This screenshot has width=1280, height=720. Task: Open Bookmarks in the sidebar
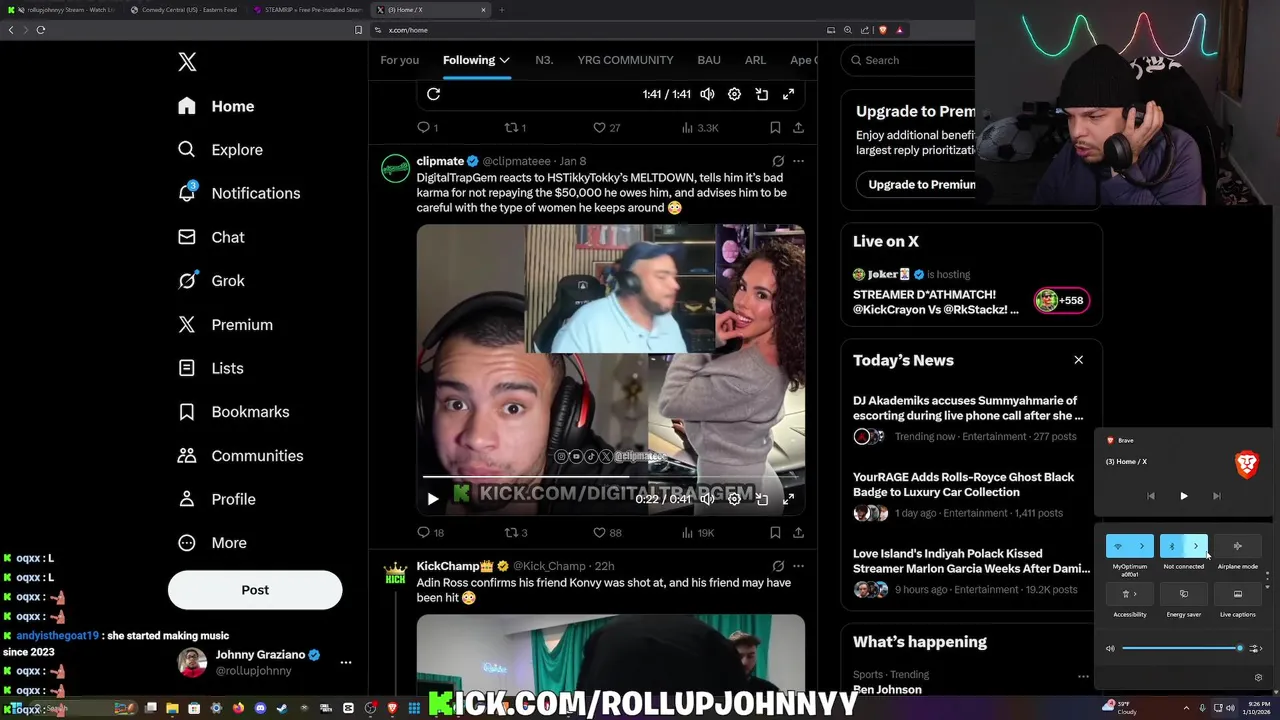(234, 412)
